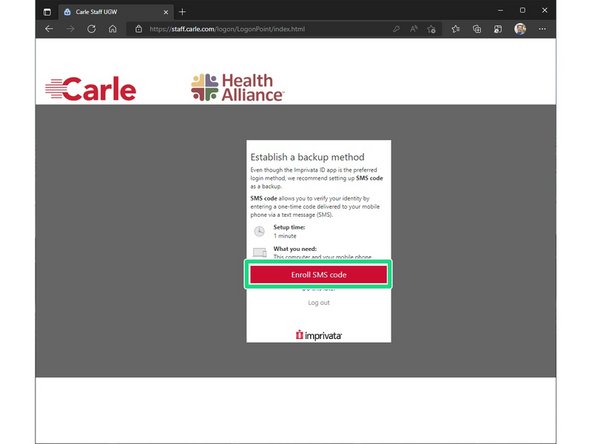Open the Collections icon
The image size is (592, 444).
tap(477, 29)
